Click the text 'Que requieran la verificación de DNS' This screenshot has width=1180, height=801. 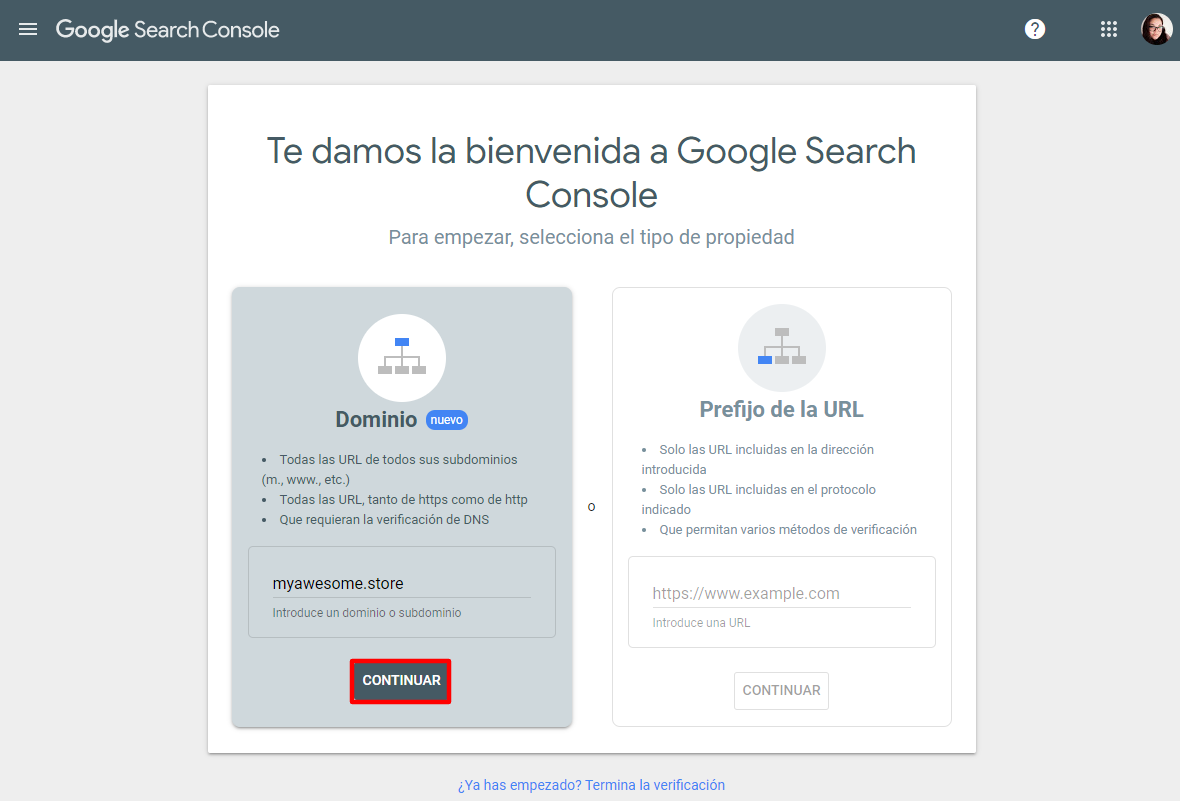384,519
